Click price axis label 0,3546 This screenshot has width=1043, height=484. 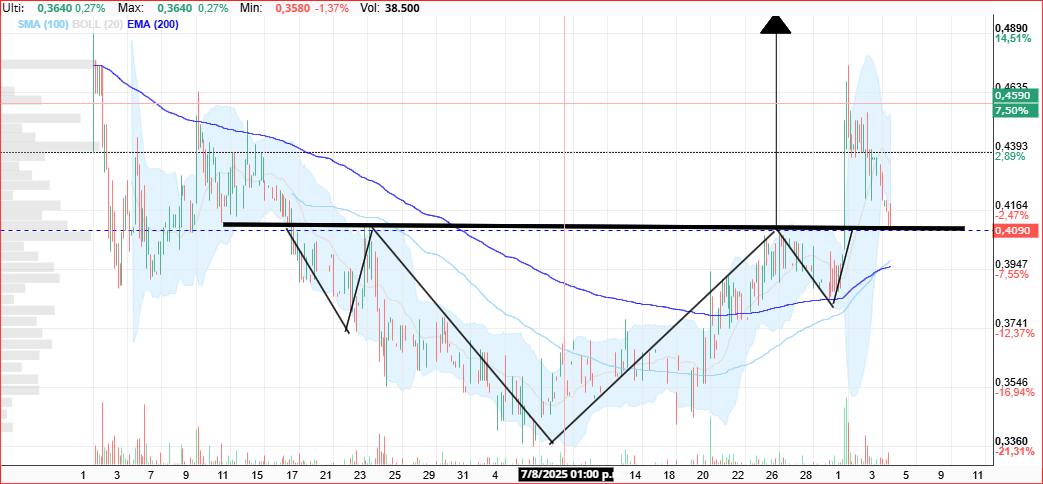1011,382
